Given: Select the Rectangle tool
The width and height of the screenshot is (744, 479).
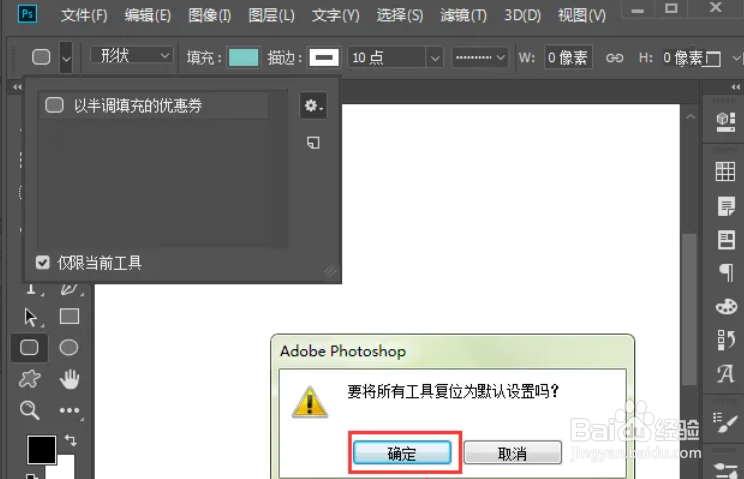Looking at the screenshot, I should coord(69,316).
